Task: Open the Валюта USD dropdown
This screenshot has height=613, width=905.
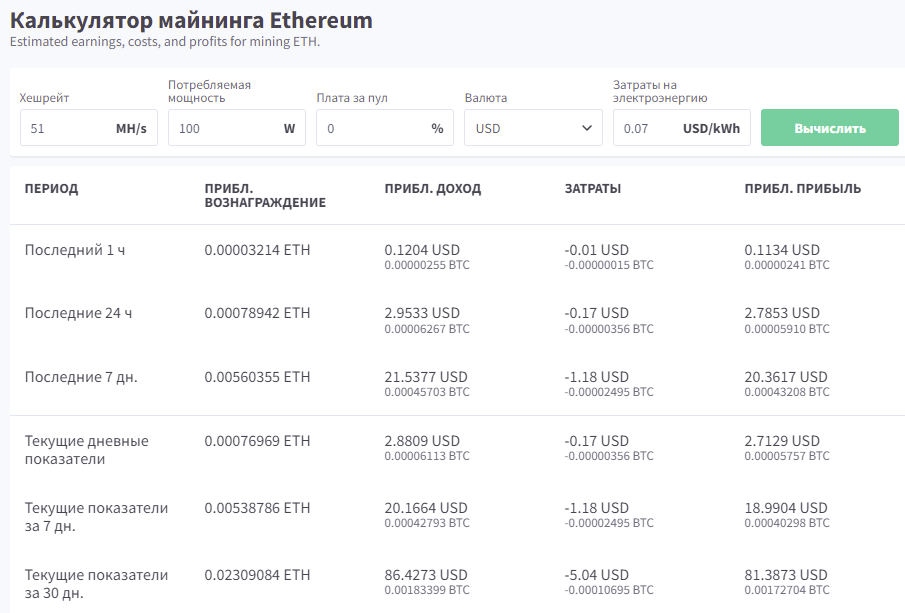Action: click(533, 128)
